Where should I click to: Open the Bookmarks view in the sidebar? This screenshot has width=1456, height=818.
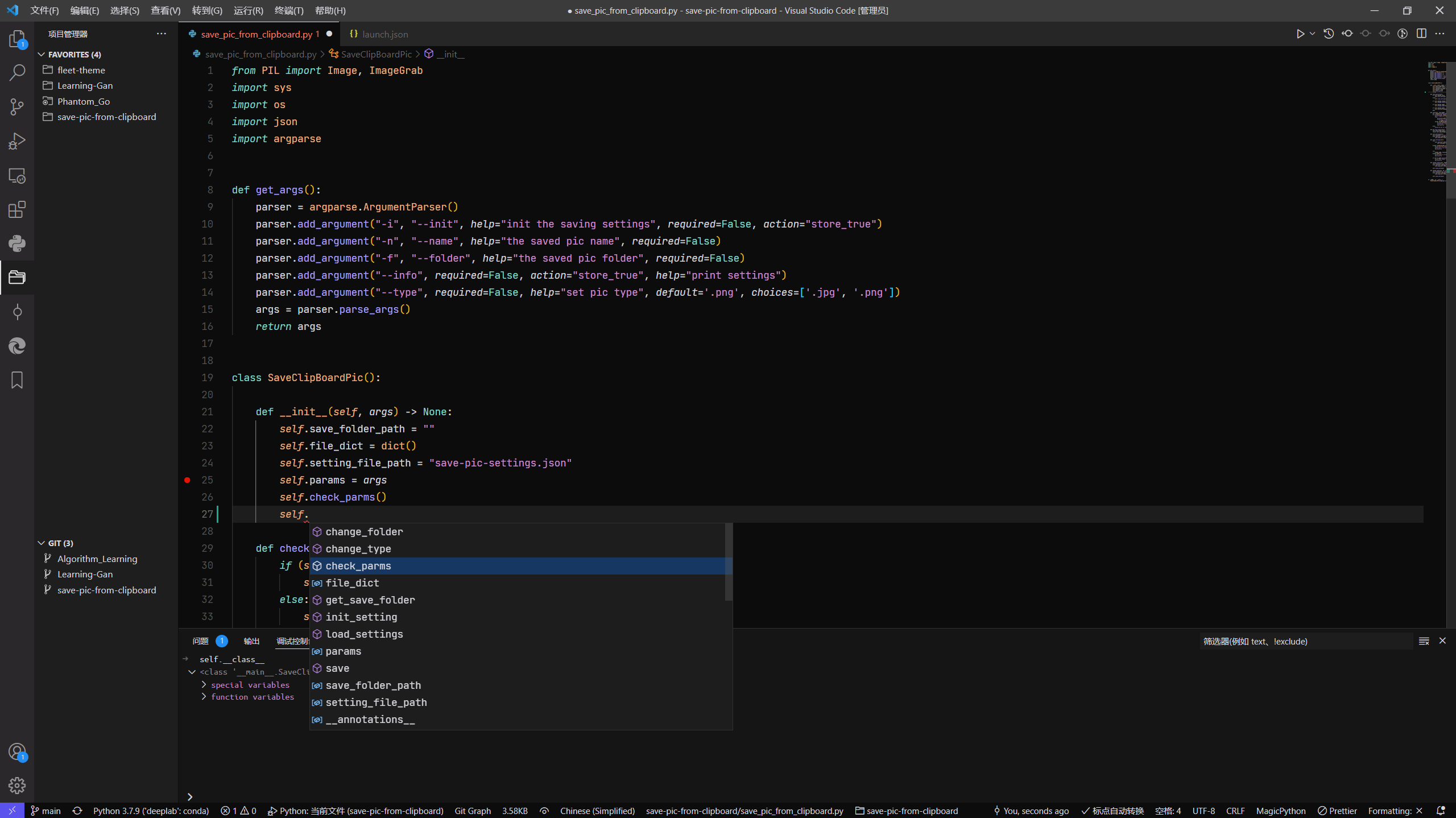coord(17,380)
